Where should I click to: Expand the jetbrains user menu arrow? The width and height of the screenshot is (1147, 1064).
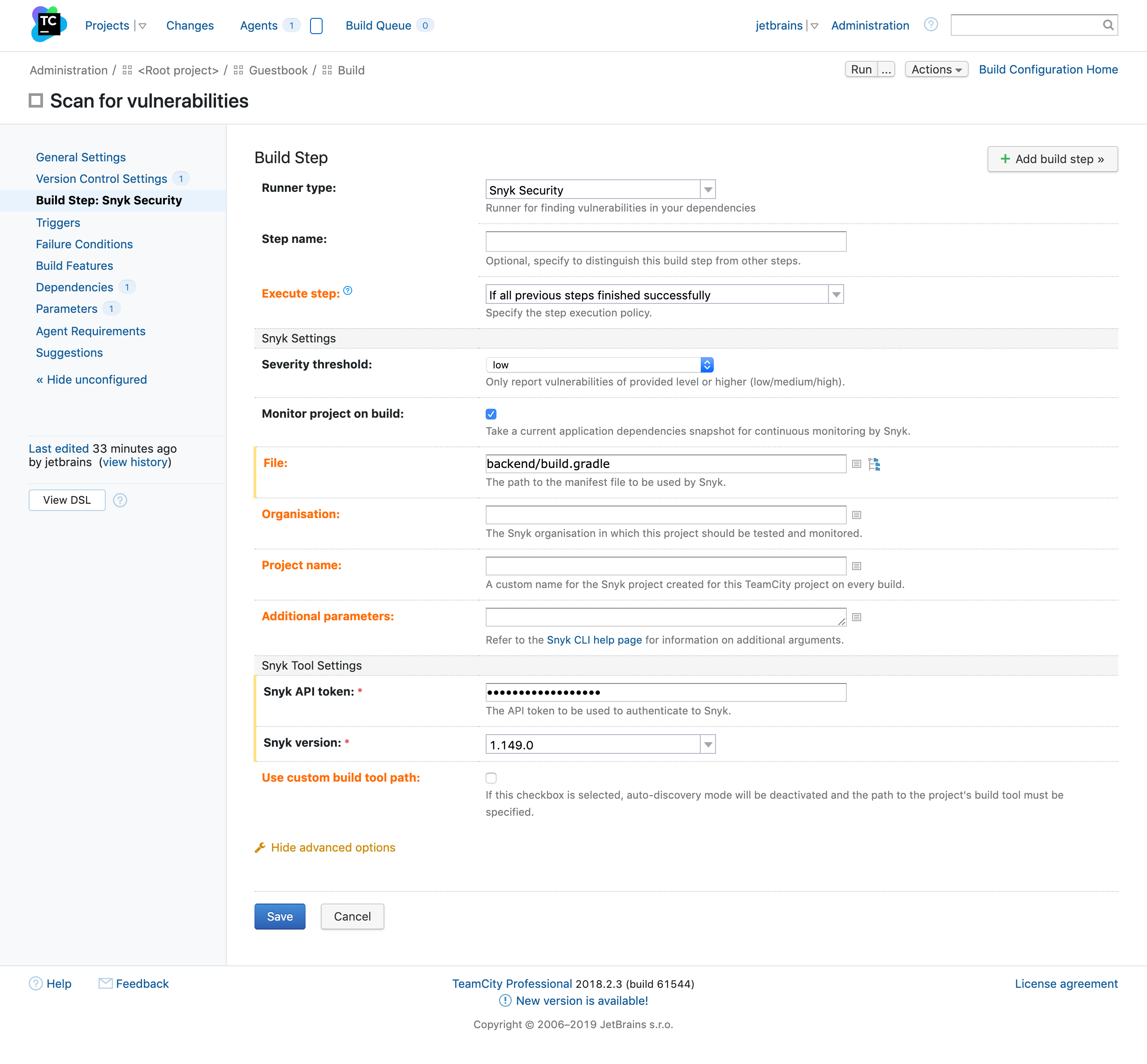[x=815, y=26]
